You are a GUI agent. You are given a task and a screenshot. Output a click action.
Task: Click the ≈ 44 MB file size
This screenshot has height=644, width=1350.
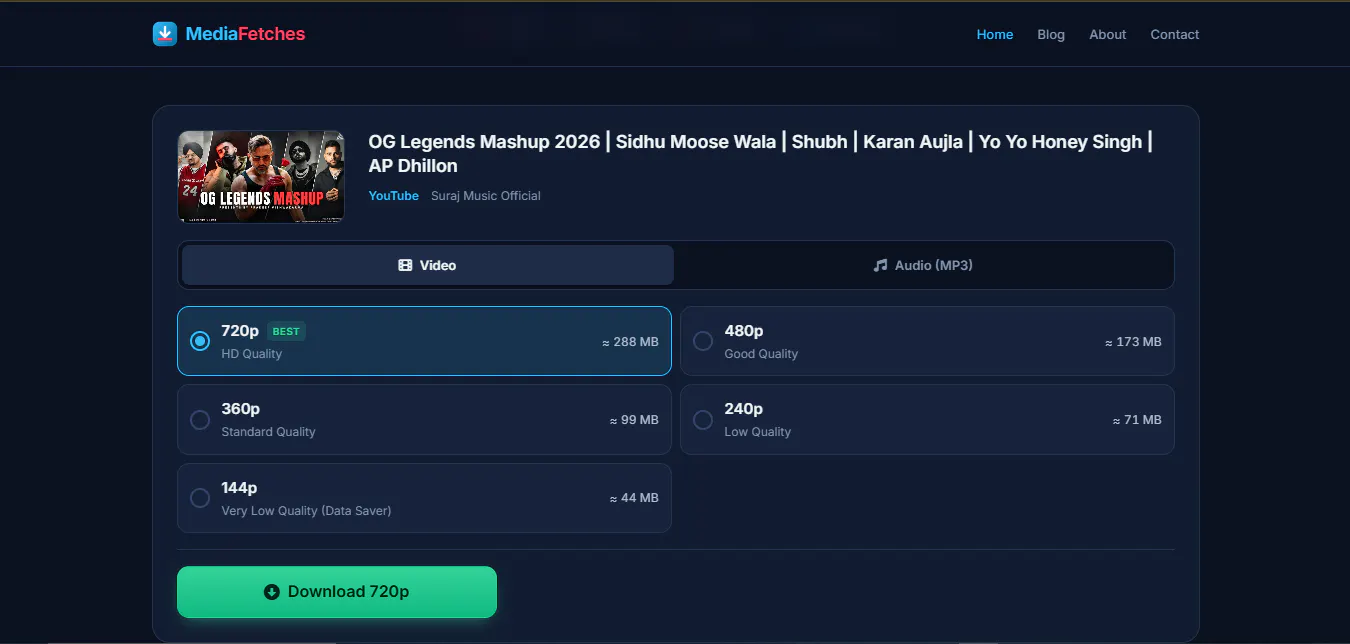click(634, 498)
